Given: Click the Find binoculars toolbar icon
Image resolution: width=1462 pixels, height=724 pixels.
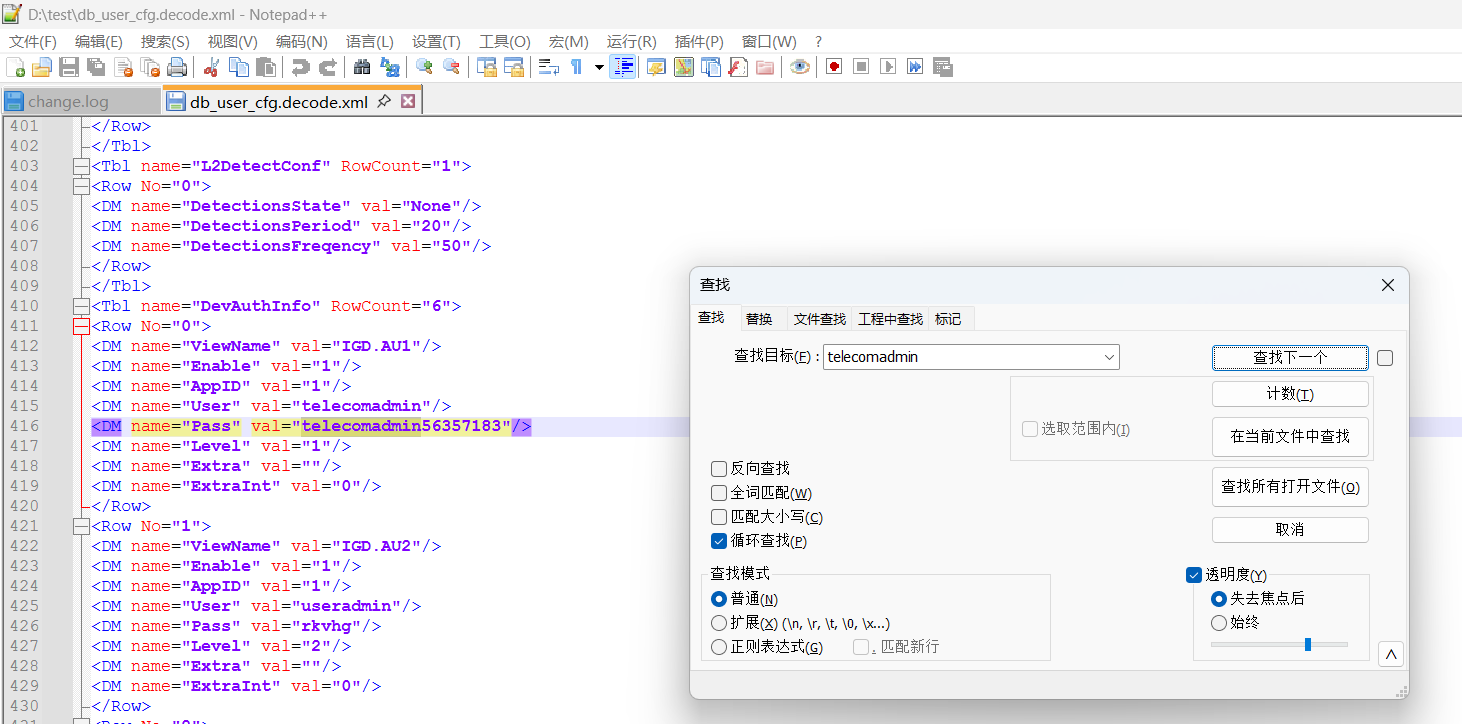Looking at the screenshot, I should pos(362,67).
